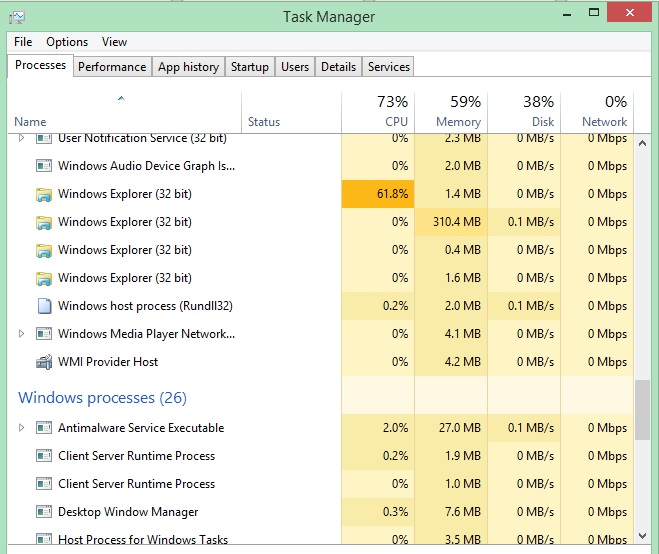
Task: Click folder icon of Explorer using 1.6 MB
Action: pos(44,278)
